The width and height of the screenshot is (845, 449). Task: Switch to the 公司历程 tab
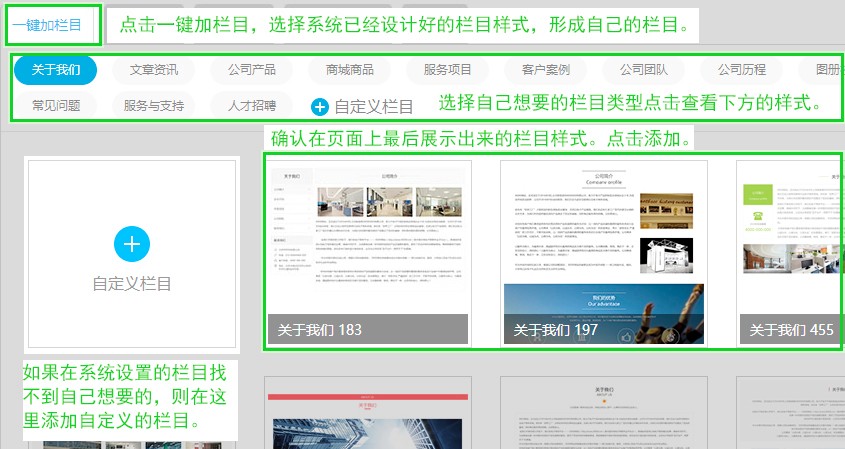(741, 70)
